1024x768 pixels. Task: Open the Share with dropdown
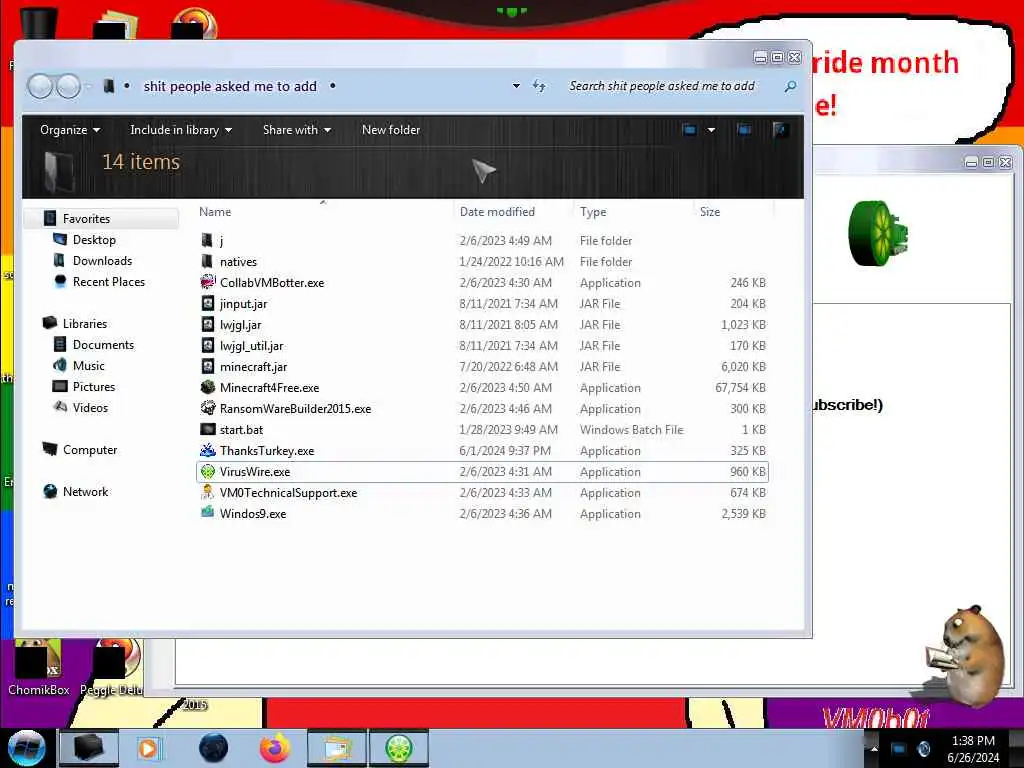(x=296, y=130)
